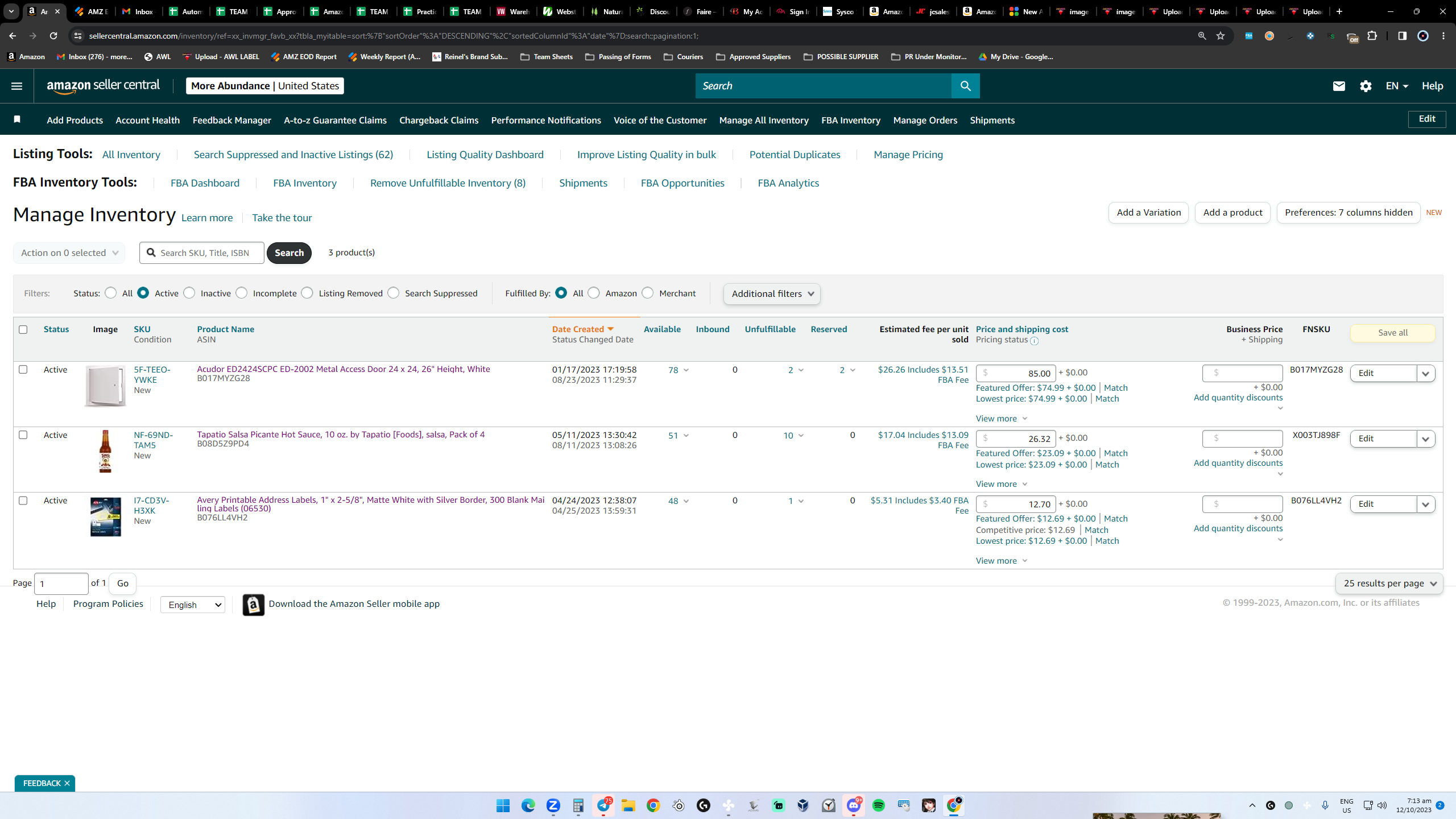Launch Microsoft Edge from the taskbar
This screenshot has height=819, width=1456.
[528, 805]
